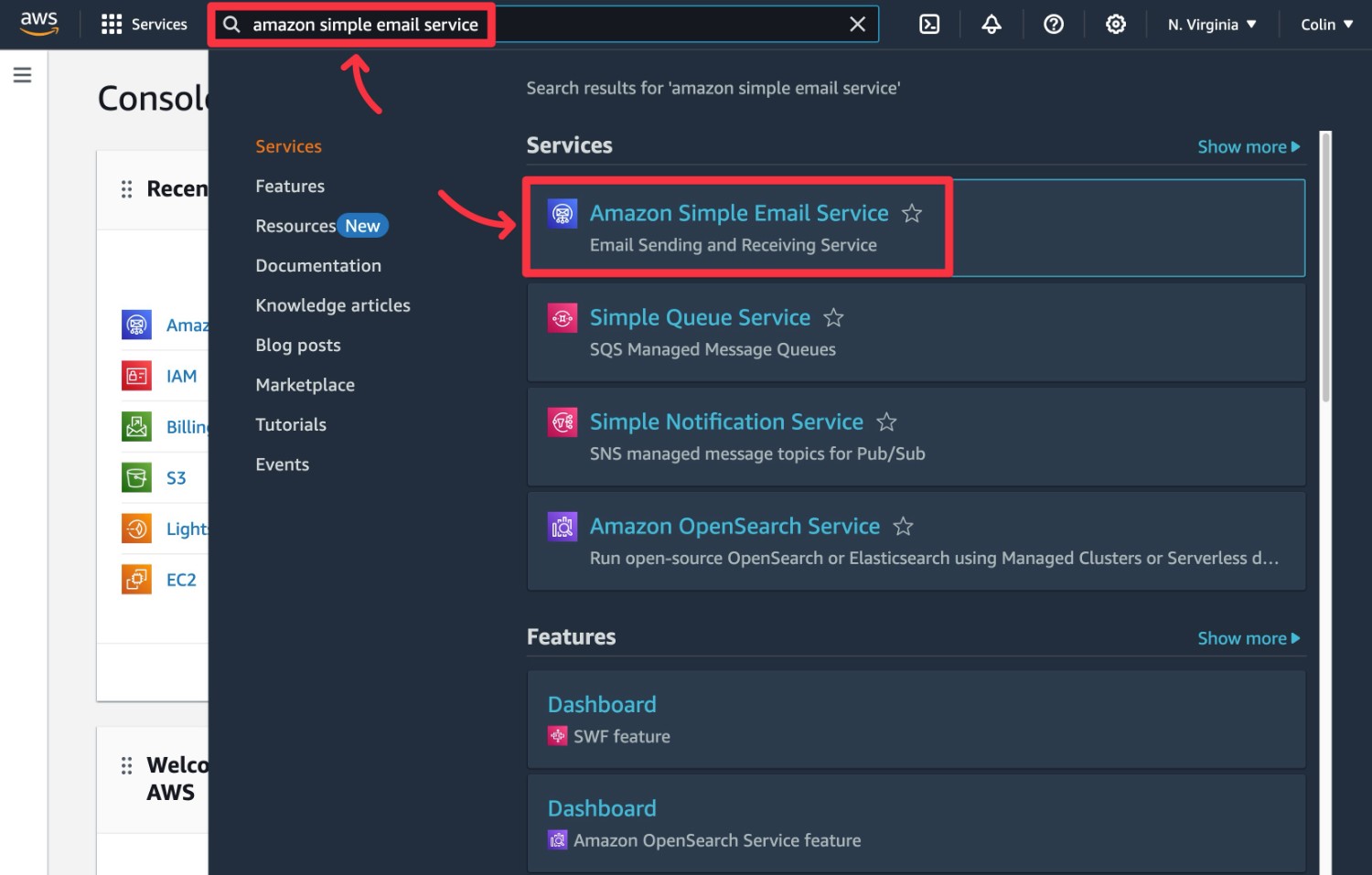Click the drag handle on Welcome to AWS widget
Image resolution: width=1372 pixels, height=875 pixels.
(126, 765)
